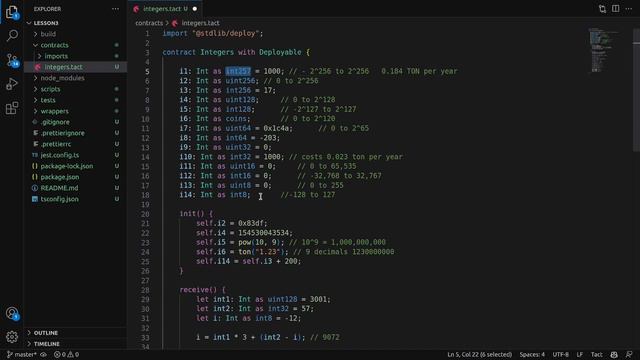Click the "@stdlib/deploy" import string

click(226, 33)
